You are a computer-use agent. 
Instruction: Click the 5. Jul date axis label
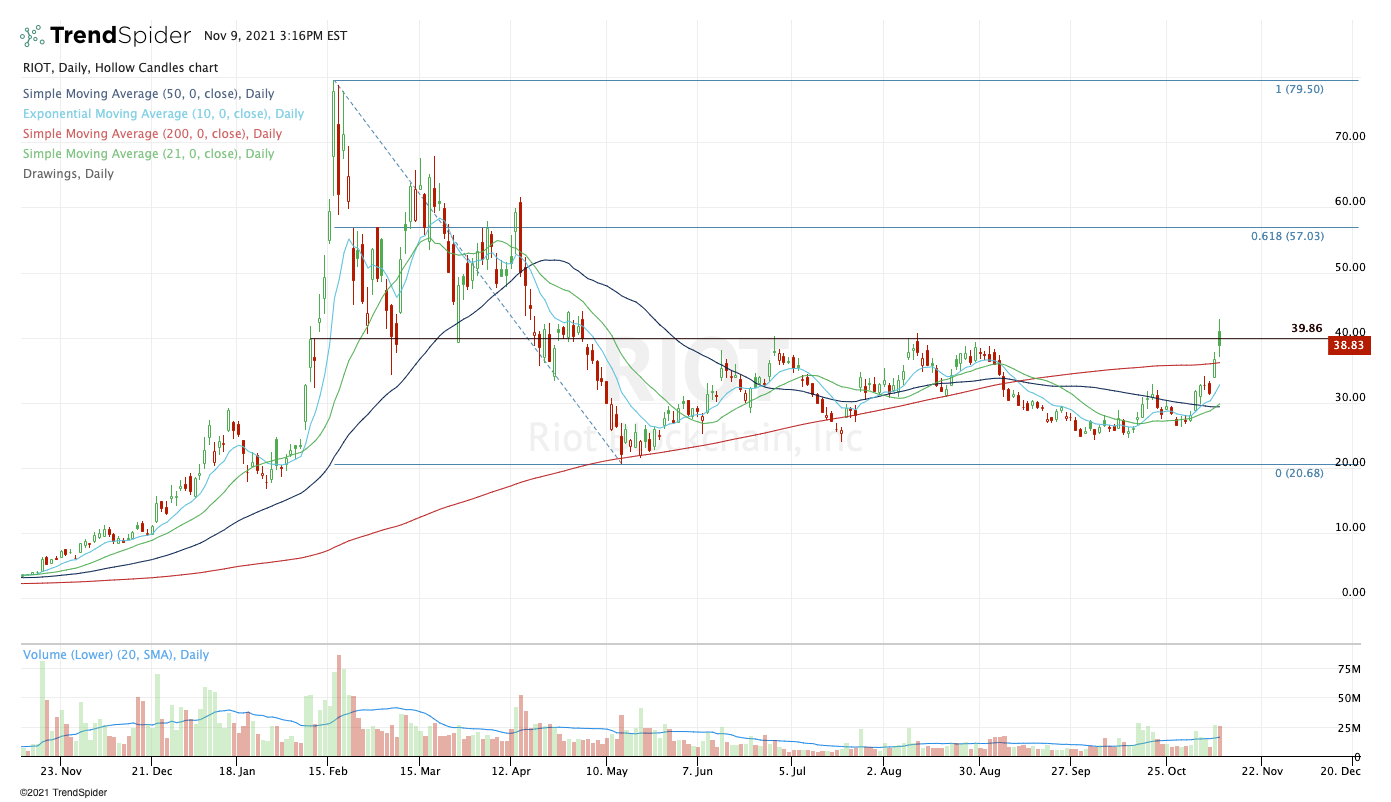[793, 771]
